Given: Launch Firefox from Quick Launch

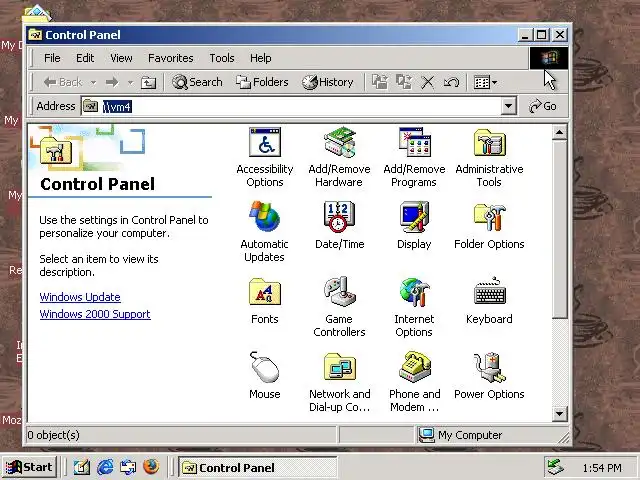Looking at the screenshot, I should pyautogui.click(x=151, y=467).
